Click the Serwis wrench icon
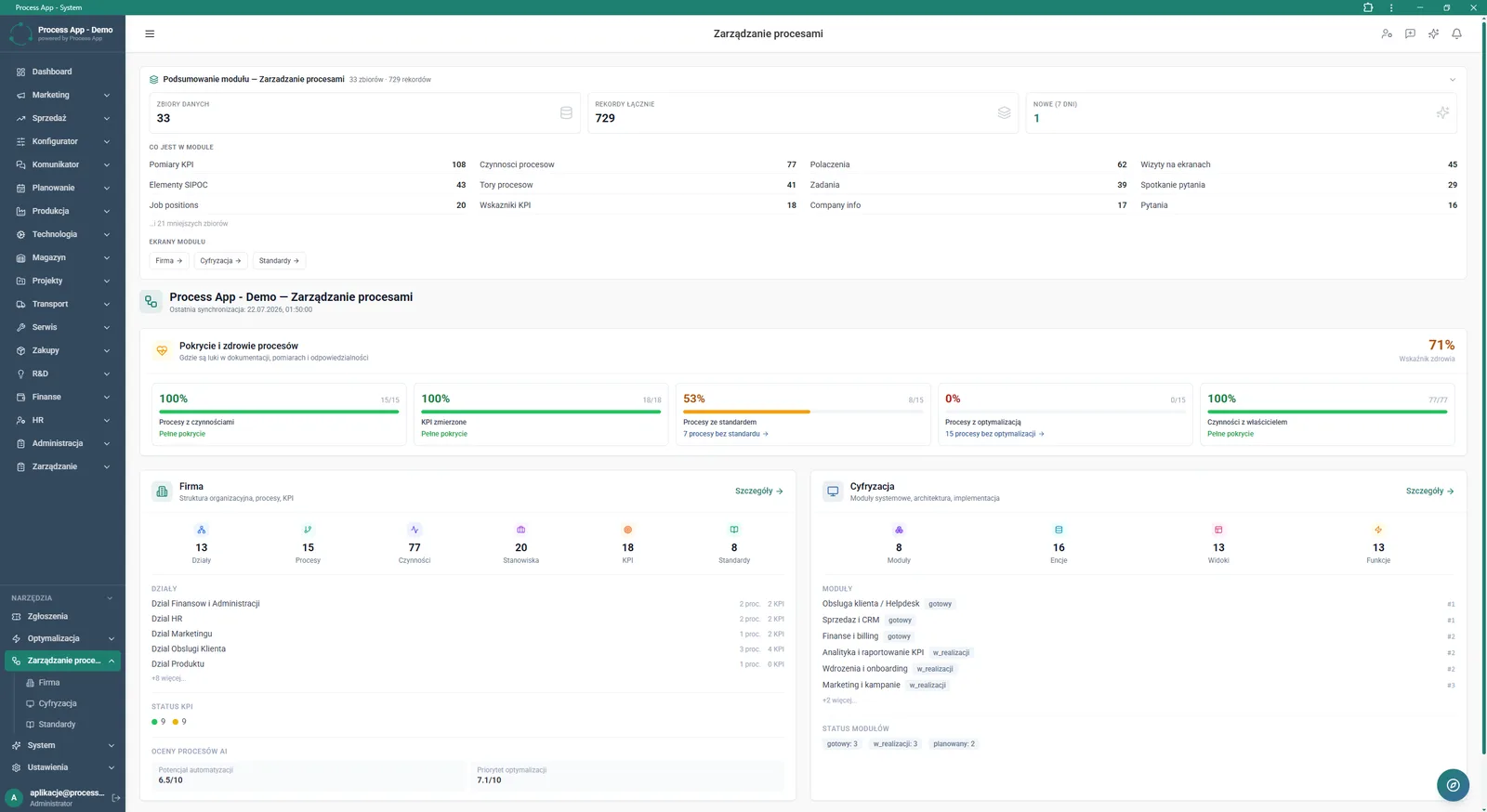This screenshot has height=812, width=1487. point(20,327)
